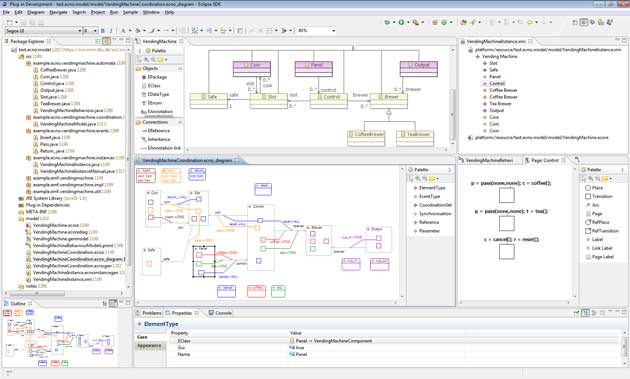Select the RefTransition palette tool

pyautogui.click(x=602, y=231)
